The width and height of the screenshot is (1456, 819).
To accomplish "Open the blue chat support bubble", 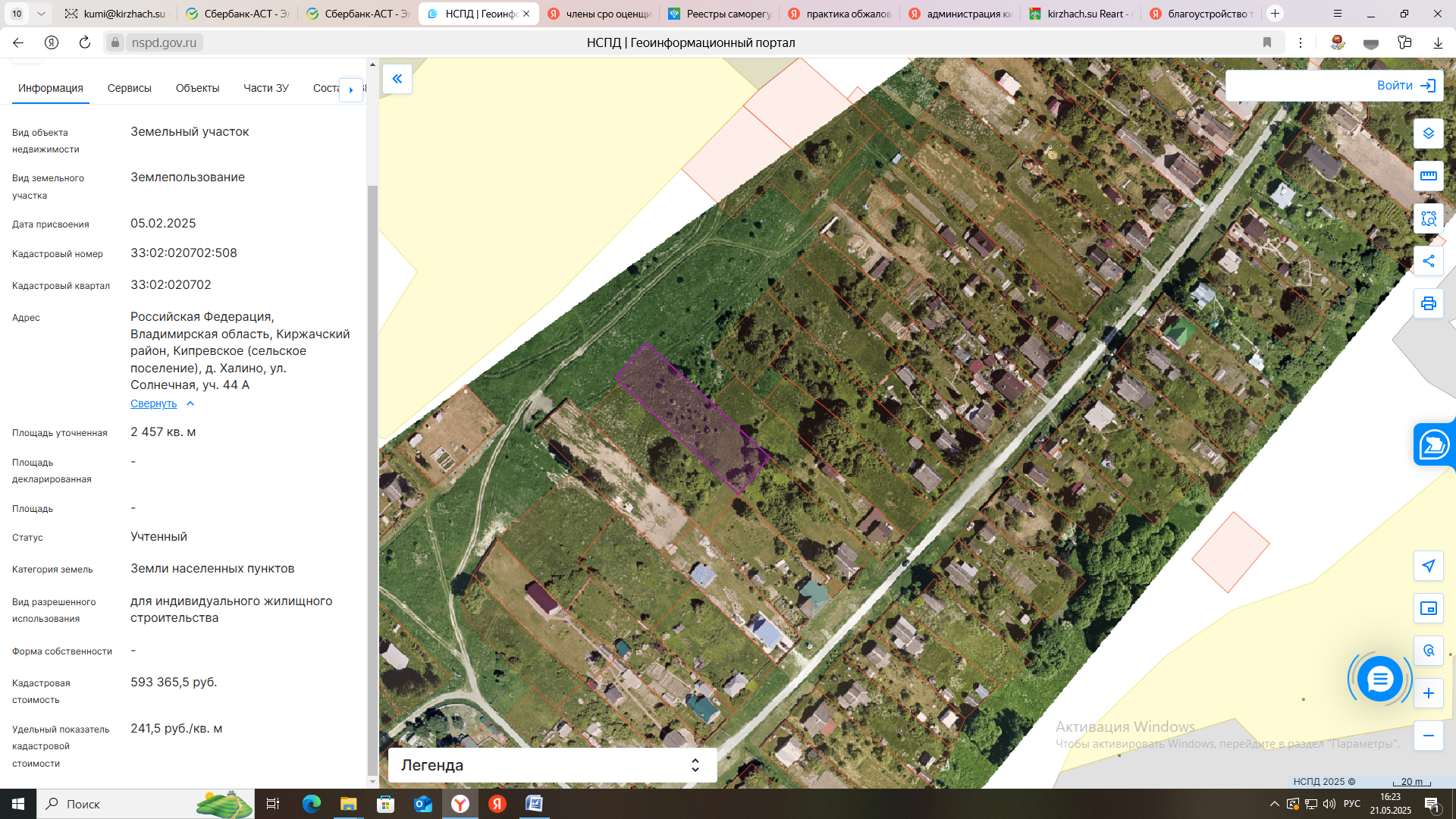I will tap(1379, 679).
